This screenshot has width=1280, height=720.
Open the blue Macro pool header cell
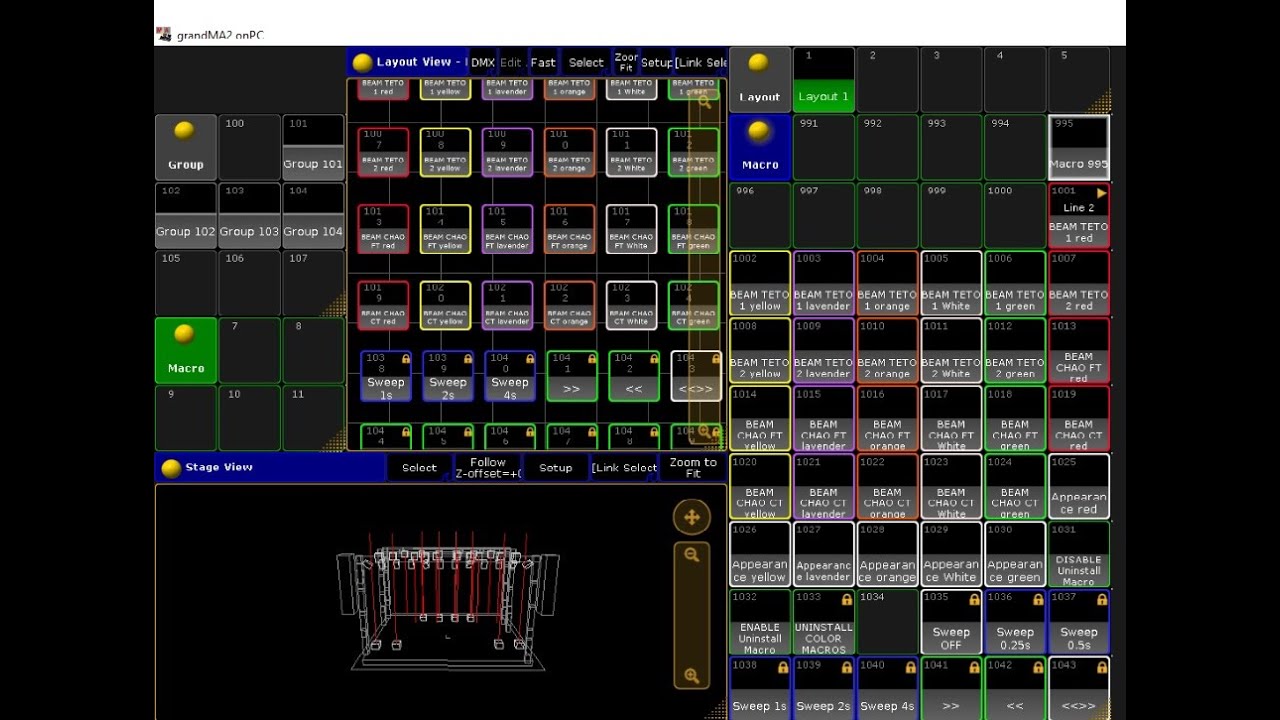(760, 147)
